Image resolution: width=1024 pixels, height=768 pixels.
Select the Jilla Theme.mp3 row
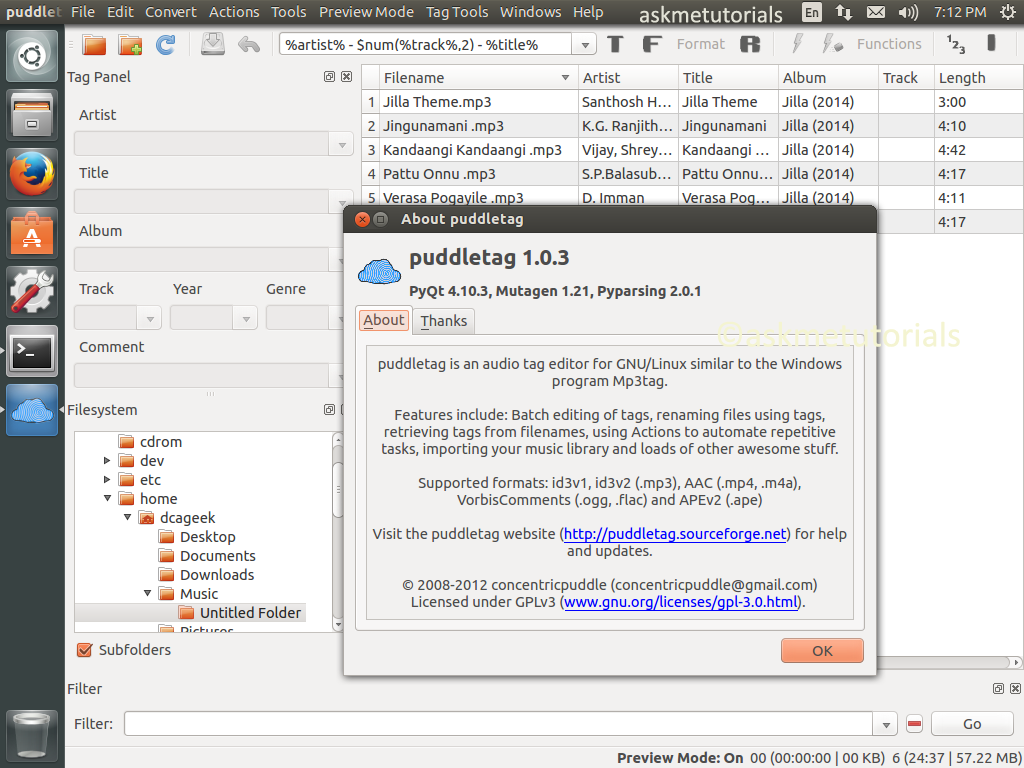tap(692, 102)
